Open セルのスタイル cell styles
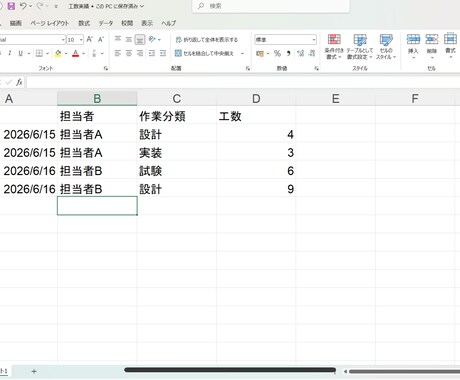This screenshot has height=380, width=460. click(x=386, y=47)
